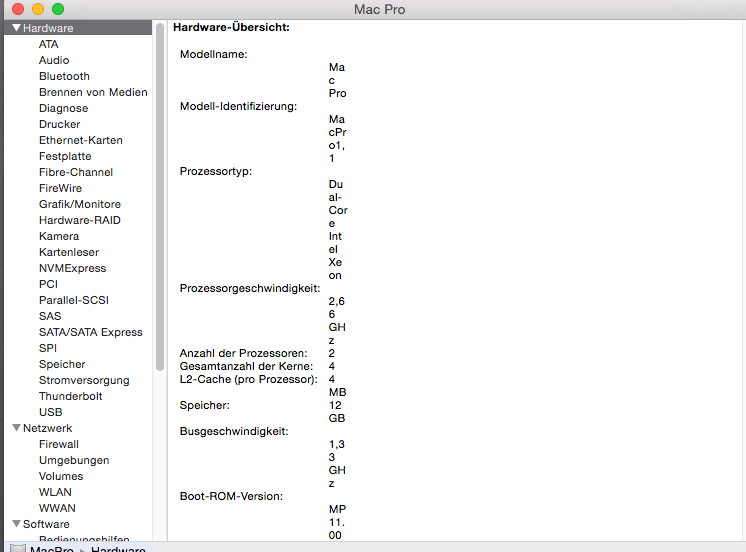746x552 pixels.
Task: Click the Busgeschwindigkeit label
Action: (234, 431)
